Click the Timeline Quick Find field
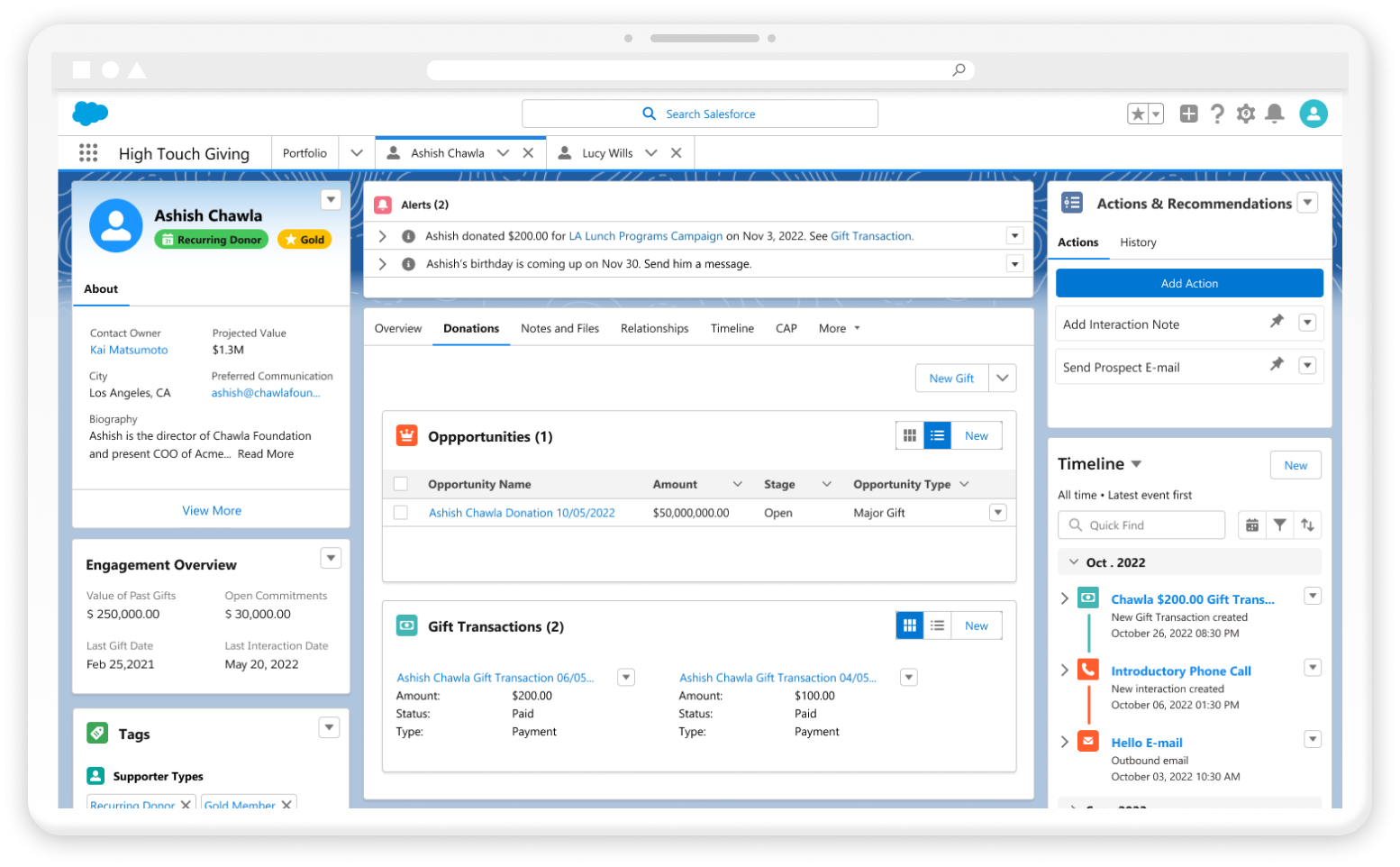1400x867 pixels. pyautogui.click(x=1141, y=525)
